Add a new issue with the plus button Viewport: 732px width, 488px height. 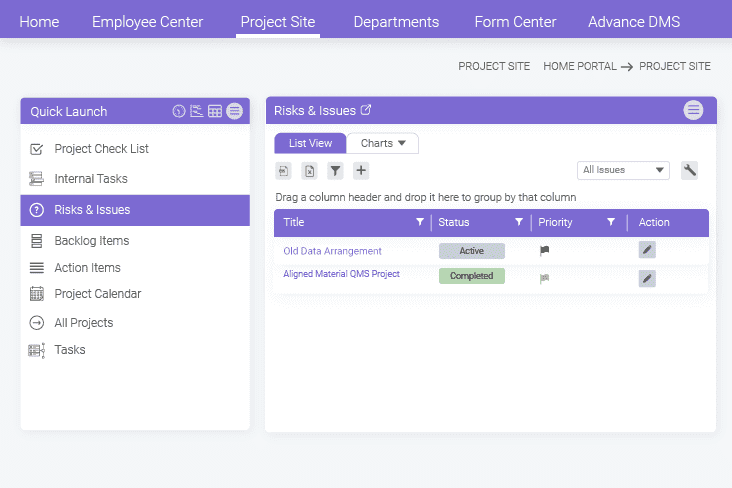(x=361, y=170)
